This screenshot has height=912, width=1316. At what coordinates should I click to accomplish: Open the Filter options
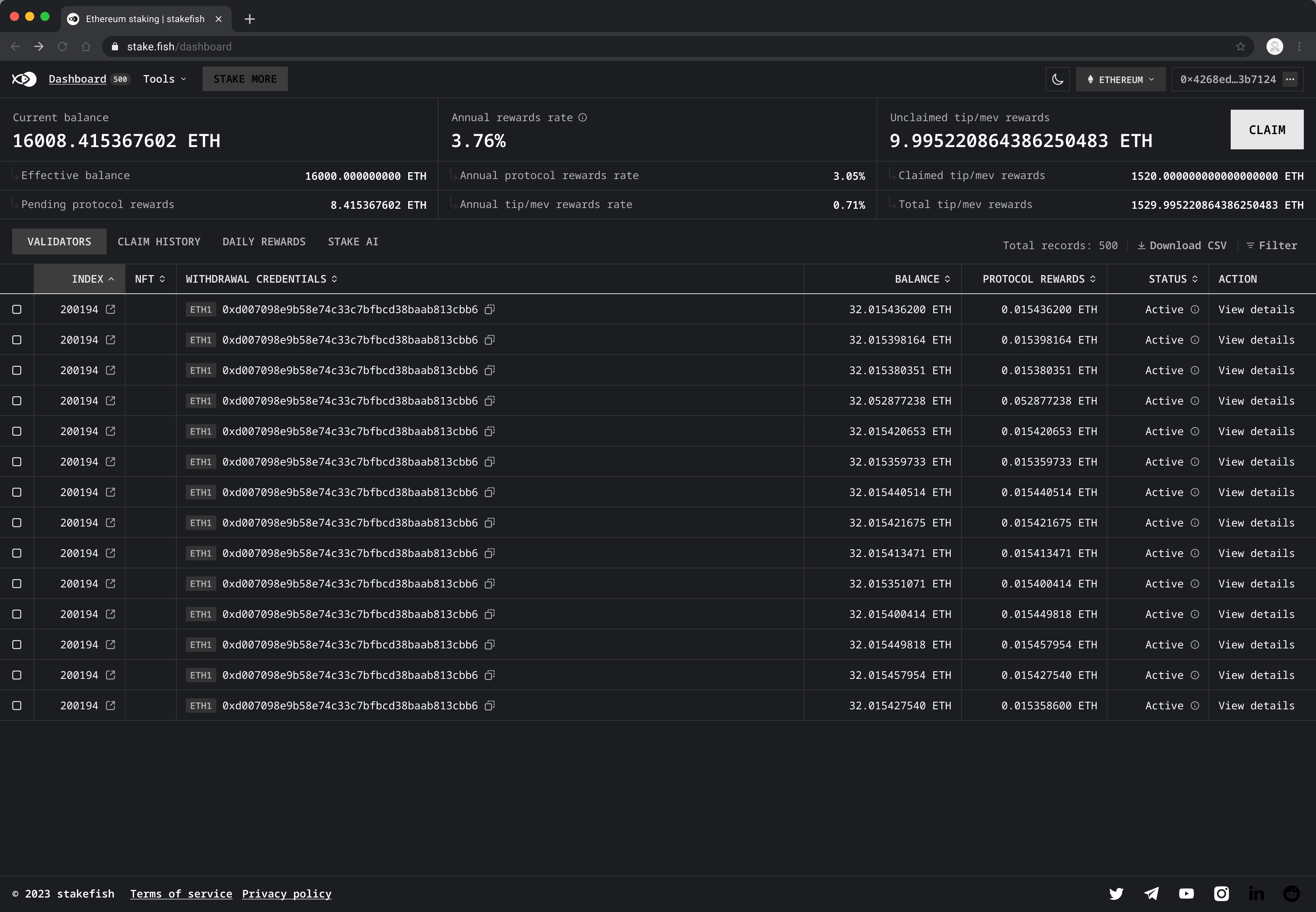1271,245
